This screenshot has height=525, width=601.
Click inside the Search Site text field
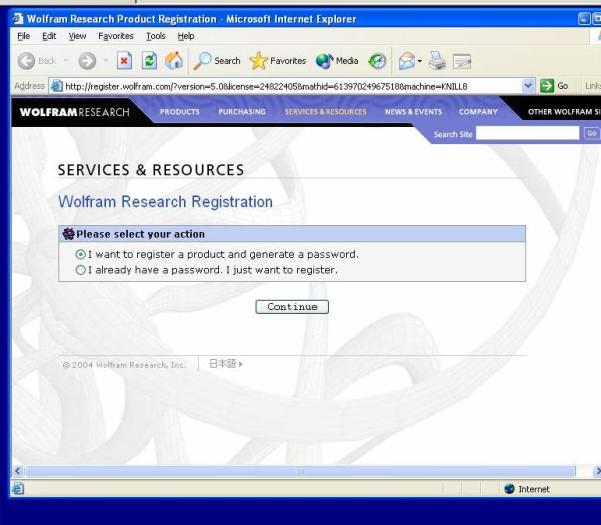click(x=526, y=132)
